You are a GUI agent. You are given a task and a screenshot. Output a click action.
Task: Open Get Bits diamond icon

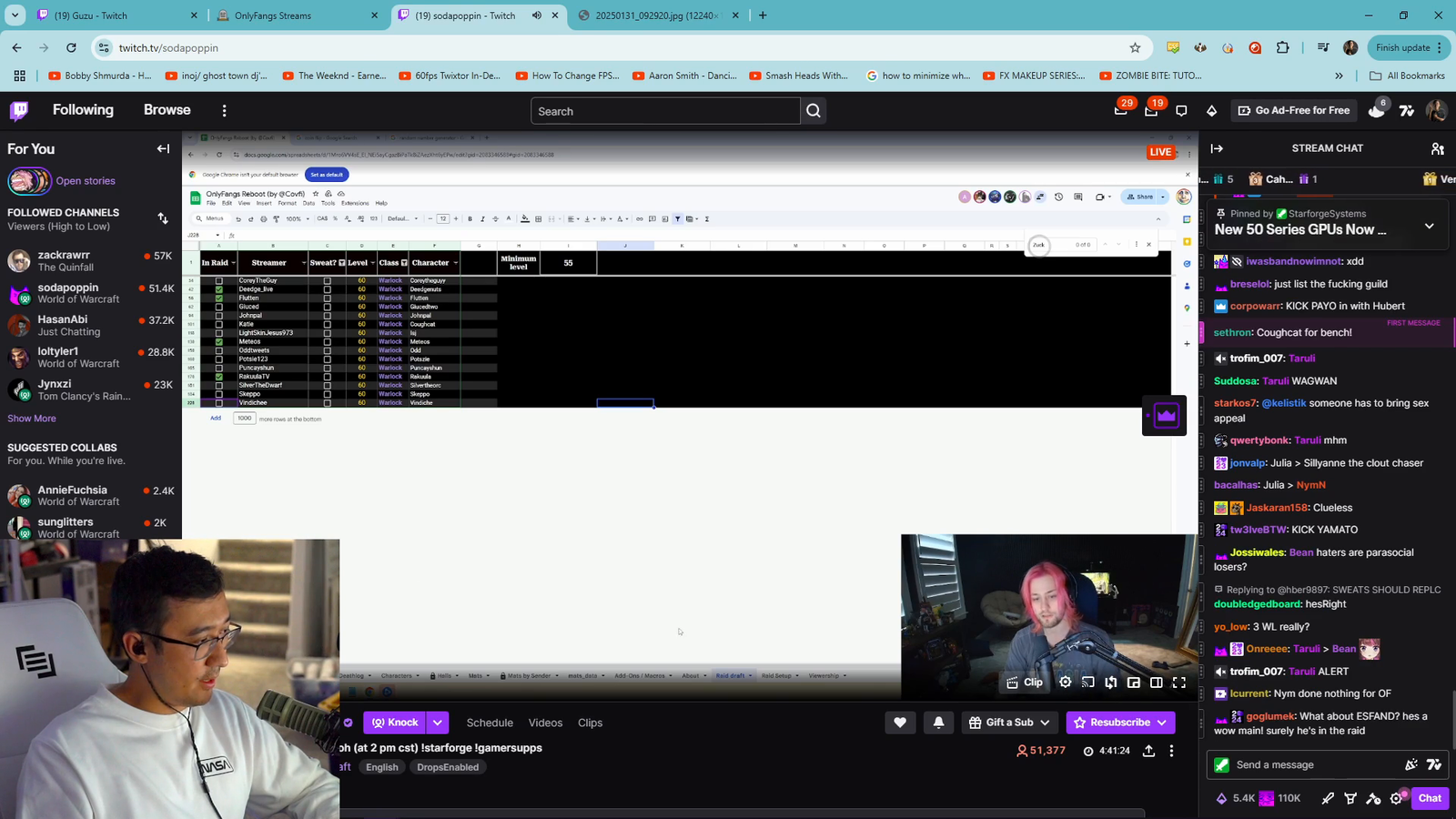pos(1211,110)
